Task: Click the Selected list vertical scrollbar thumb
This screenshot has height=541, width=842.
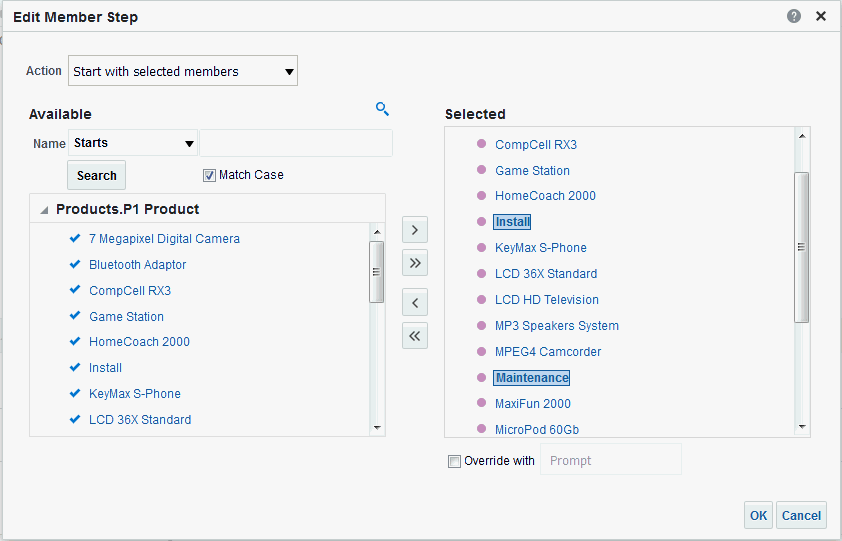Action: pos(801,247)
